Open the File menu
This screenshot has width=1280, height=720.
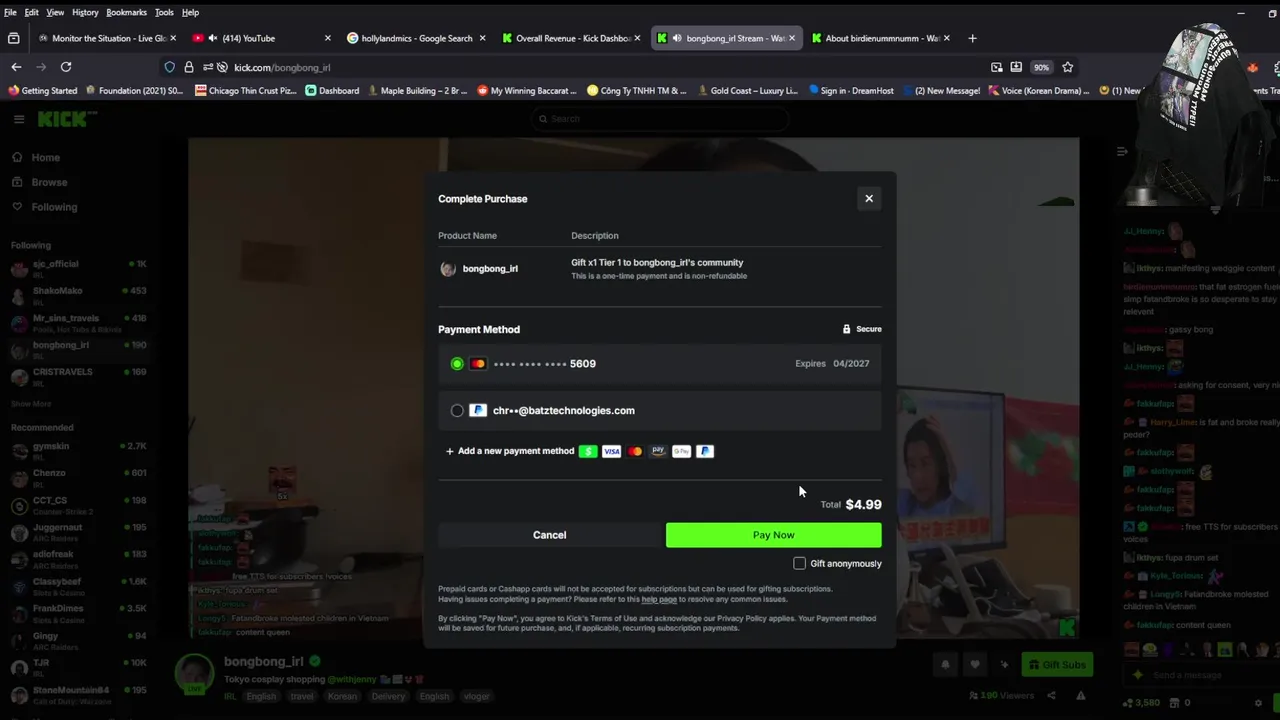pyautogui.click(x=10, y=12)
